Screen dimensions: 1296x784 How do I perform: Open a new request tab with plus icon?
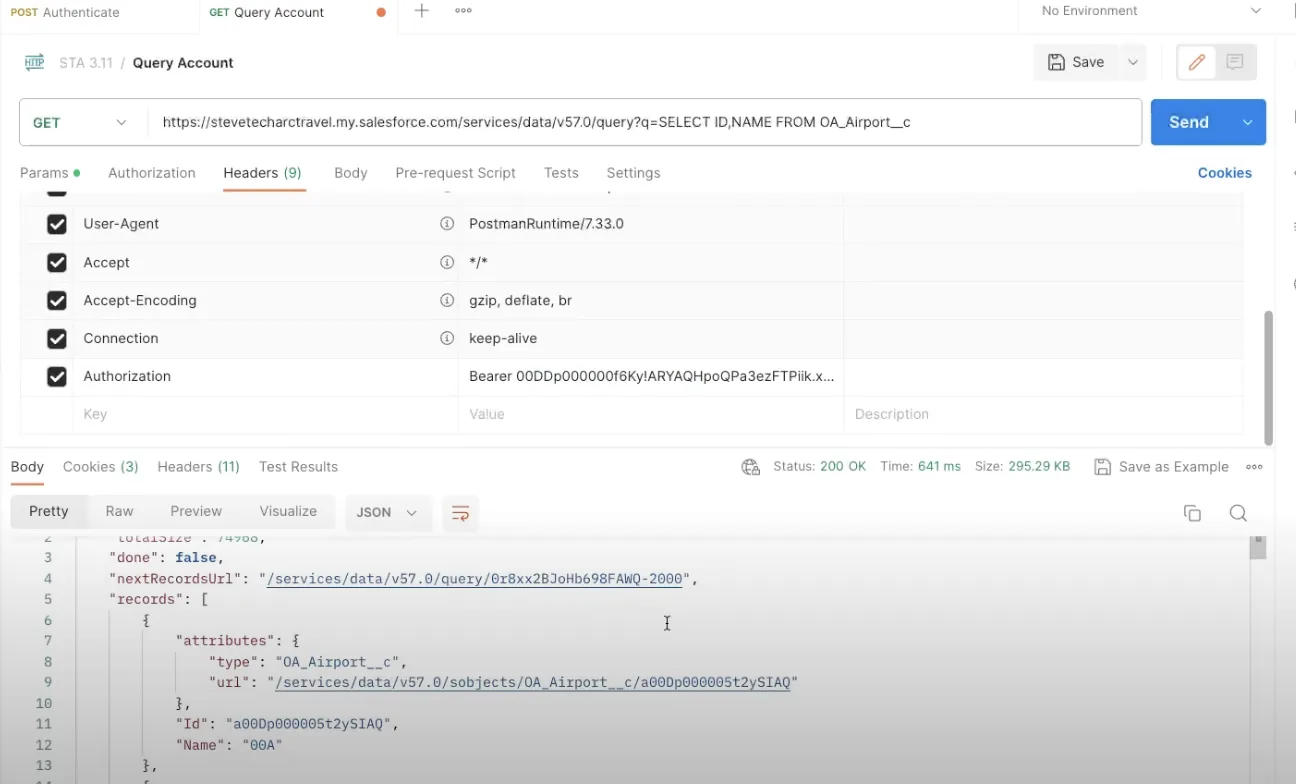click(x=422, y=11)
